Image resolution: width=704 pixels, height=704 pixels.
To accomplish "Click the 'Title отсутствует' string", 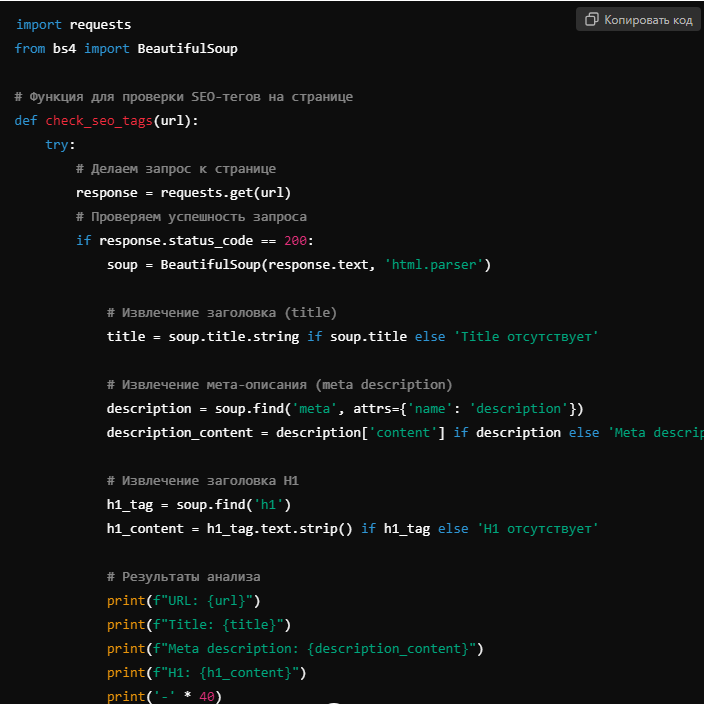I will [x=526, y=336].
